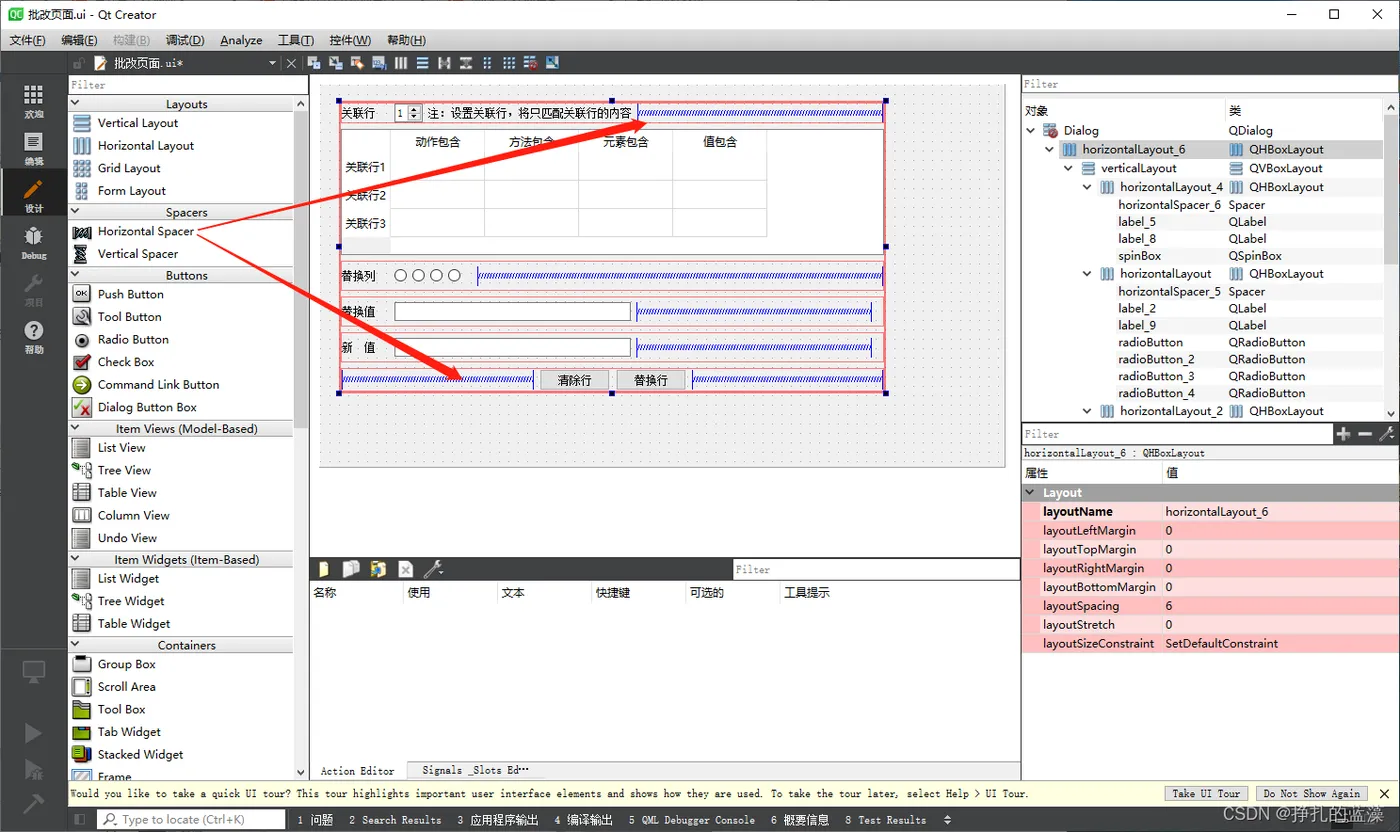This screenshot has width=1400, height=832.
Task: Activate Edit Tab Order mode in toolbar
Action: [x=379, y=63]
